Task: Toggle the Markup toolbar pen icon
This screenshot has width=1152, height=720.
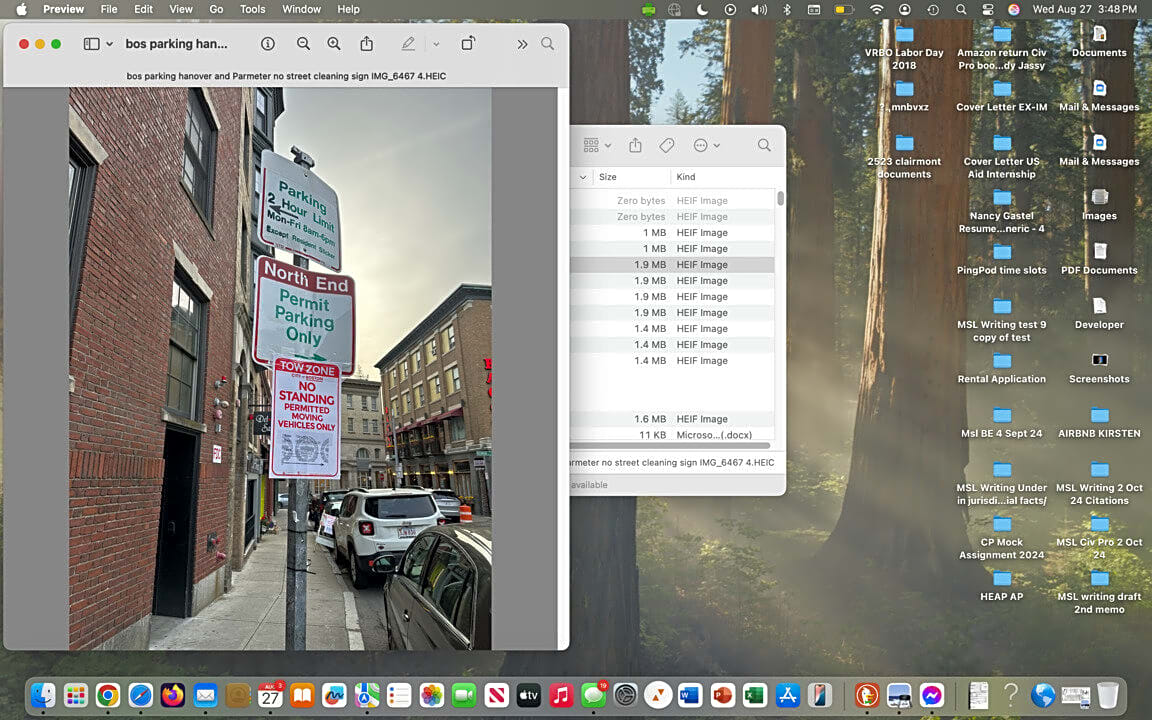Action: point(408,44)
